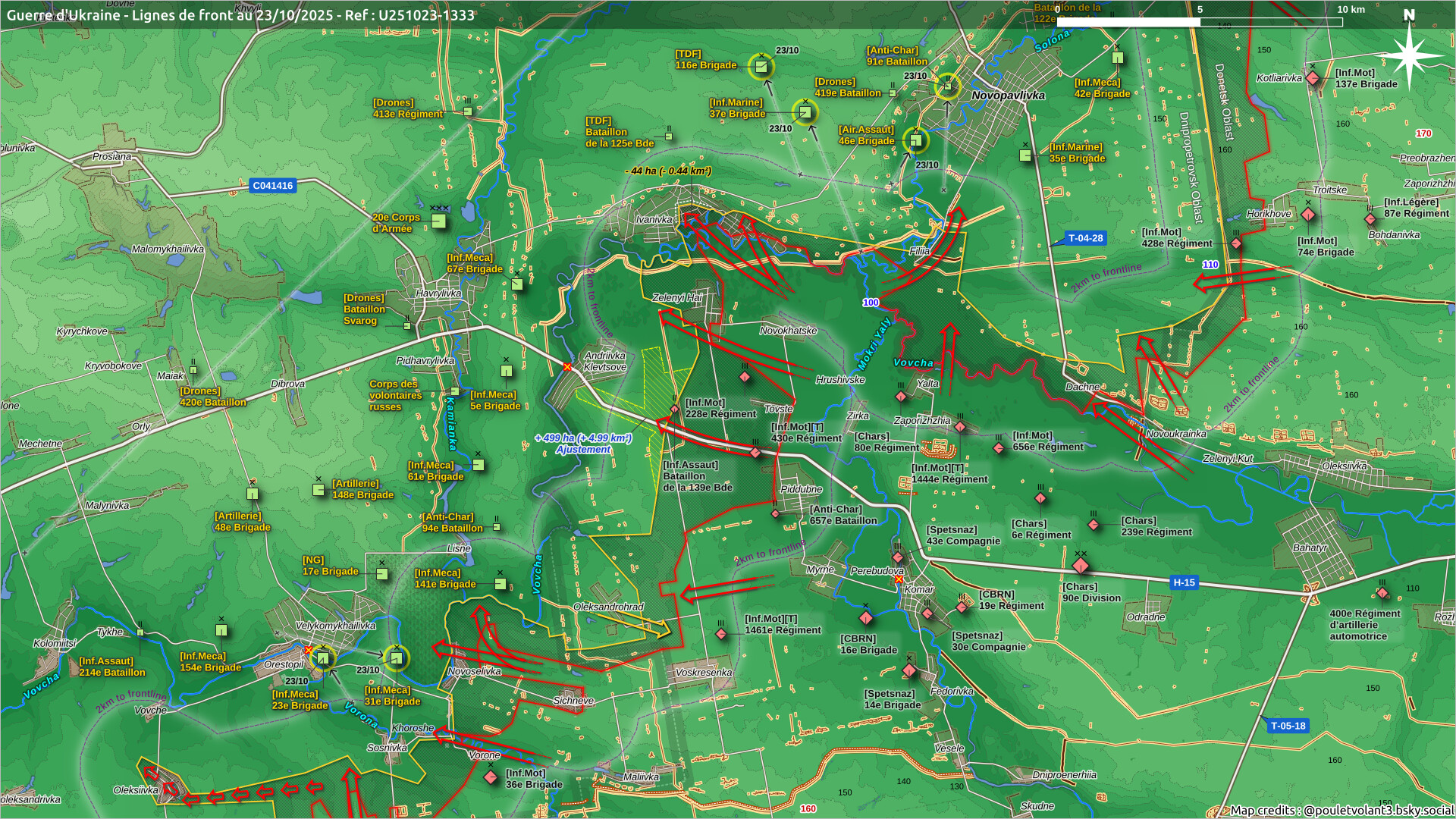Click the Novopavlivka town label
The height and width of the screenshot is (819, 1456).
1008,96
